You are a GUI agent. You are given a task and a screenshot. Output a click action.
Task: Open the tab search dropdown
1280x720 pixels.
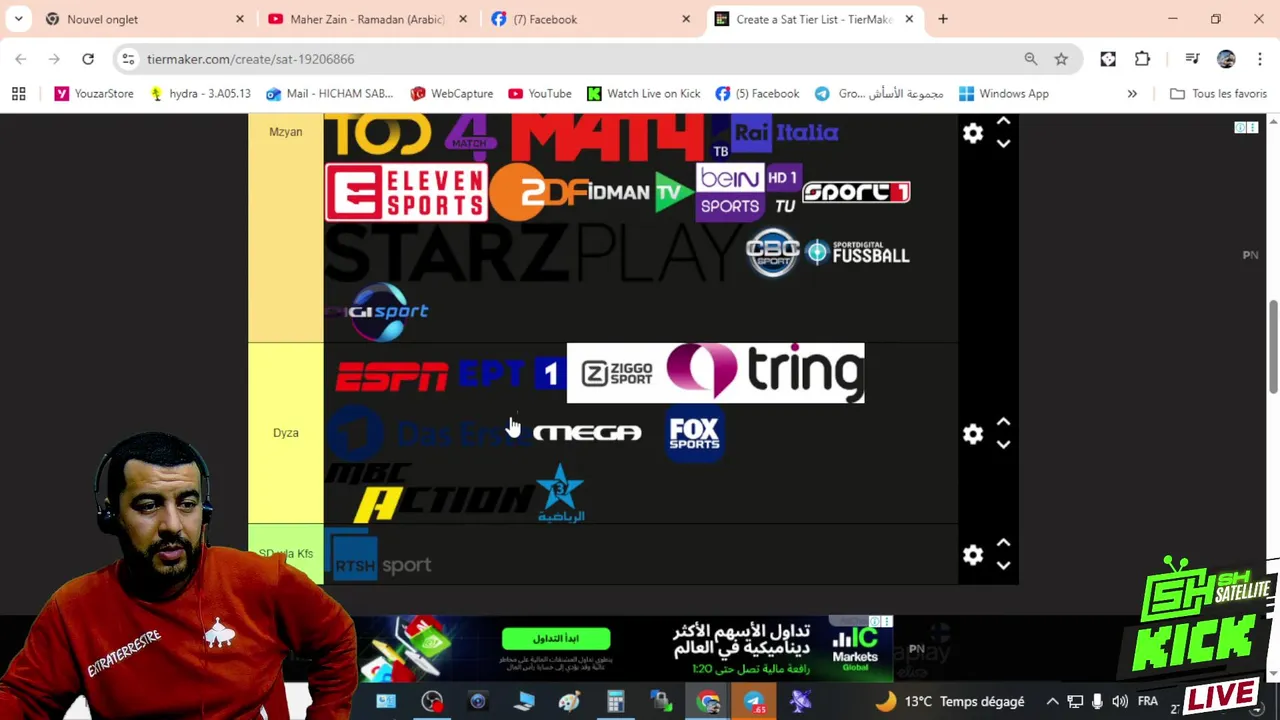click(x=18, y=19)
